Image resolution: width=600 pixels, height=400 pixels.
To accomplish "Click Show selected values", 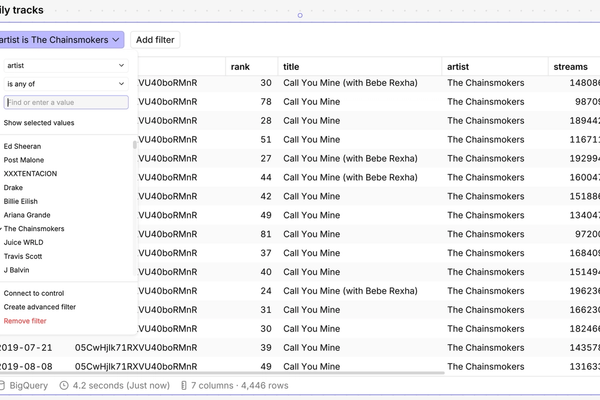I will (39, 123).
